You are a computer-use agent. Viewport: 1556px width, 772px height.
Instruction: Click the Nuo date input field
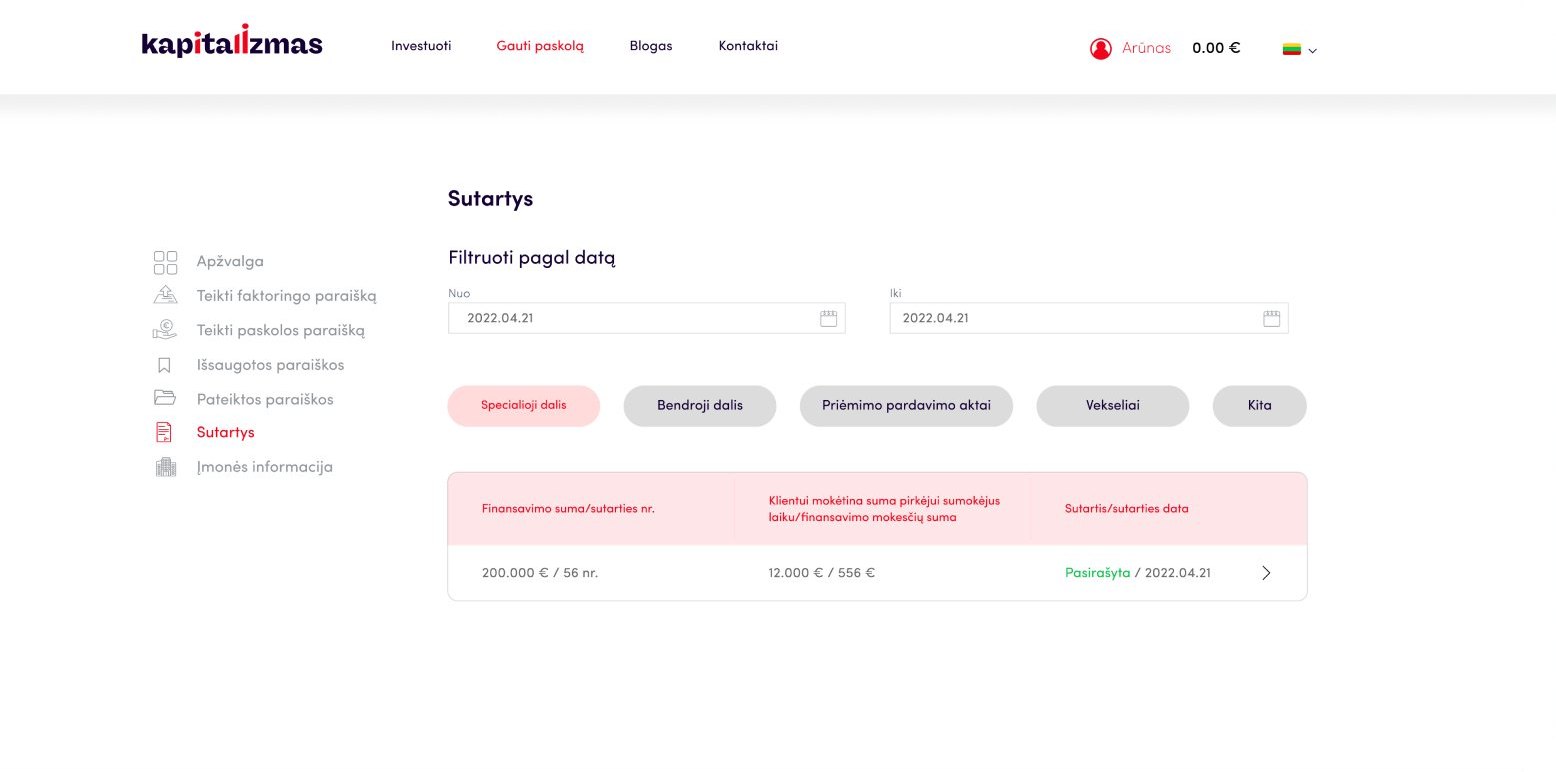click(647, 318)
